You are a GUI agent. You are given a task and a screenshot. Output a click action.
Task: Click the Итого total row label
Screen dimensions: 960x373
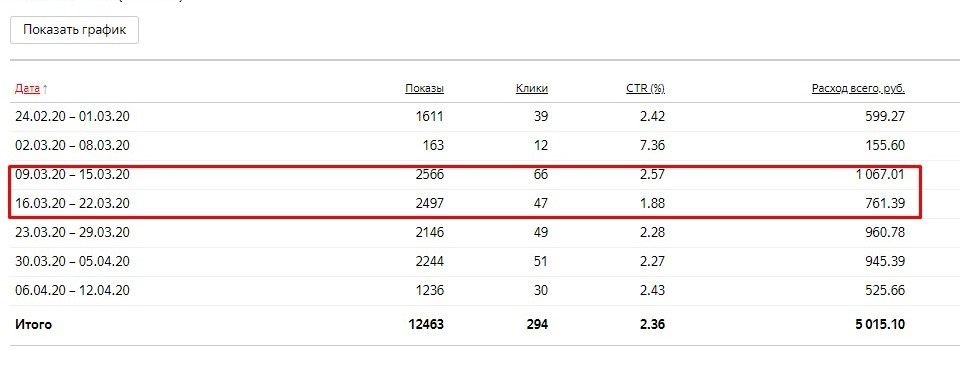click(34, 325)
